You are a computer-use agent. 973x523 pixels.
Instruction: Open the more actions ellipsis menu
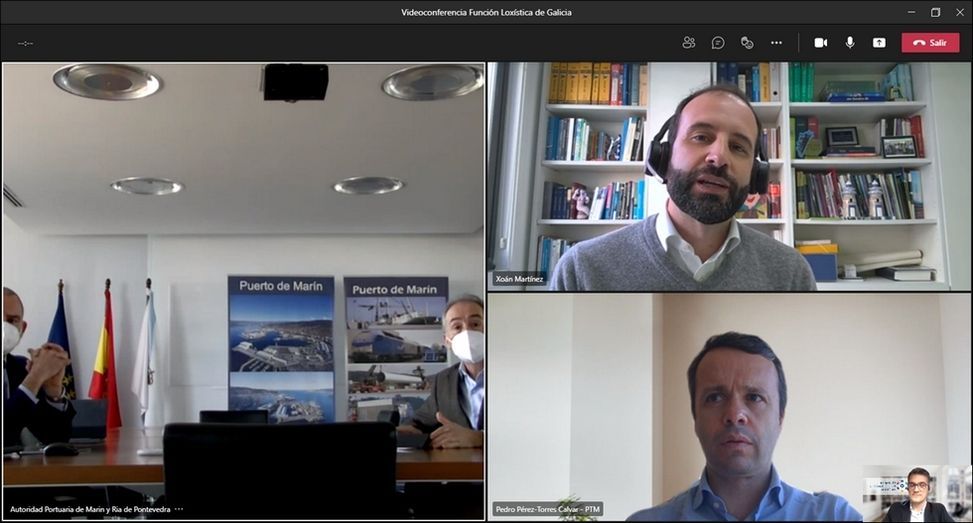coord(776,43)
